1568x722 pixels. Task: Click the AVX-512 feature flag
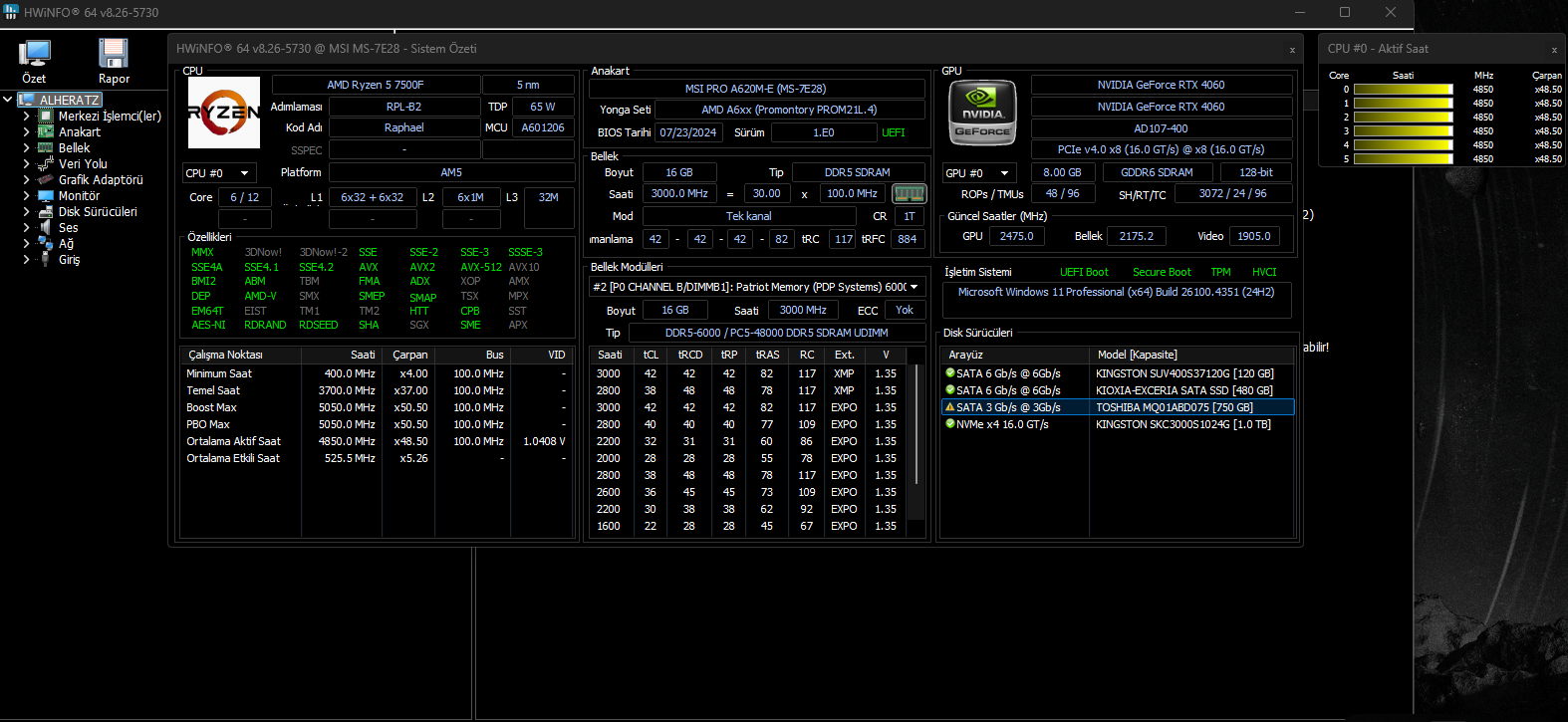(x=481, y=267)
